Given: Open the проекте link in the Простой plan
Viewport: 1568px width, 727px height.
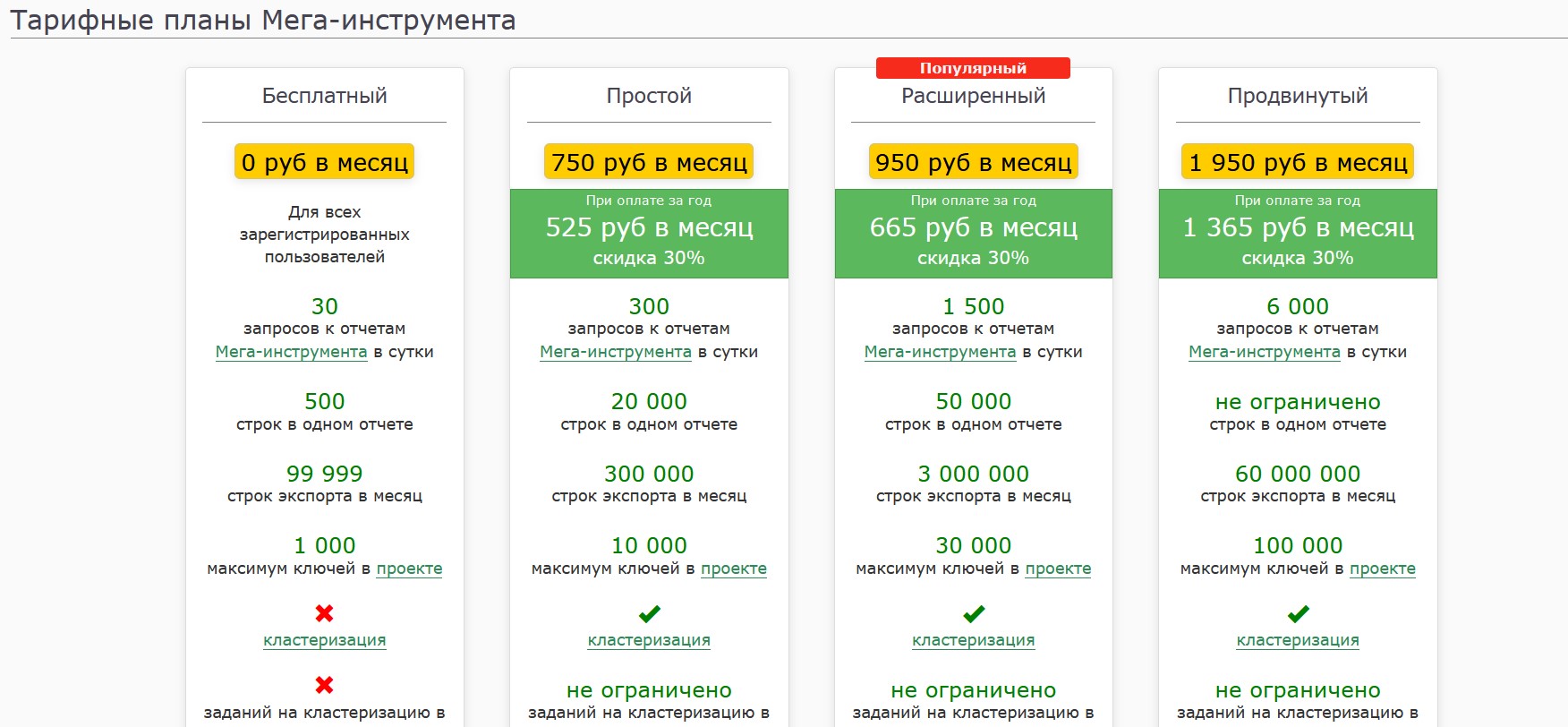Looking at the screenshot, I should point(734,569).
